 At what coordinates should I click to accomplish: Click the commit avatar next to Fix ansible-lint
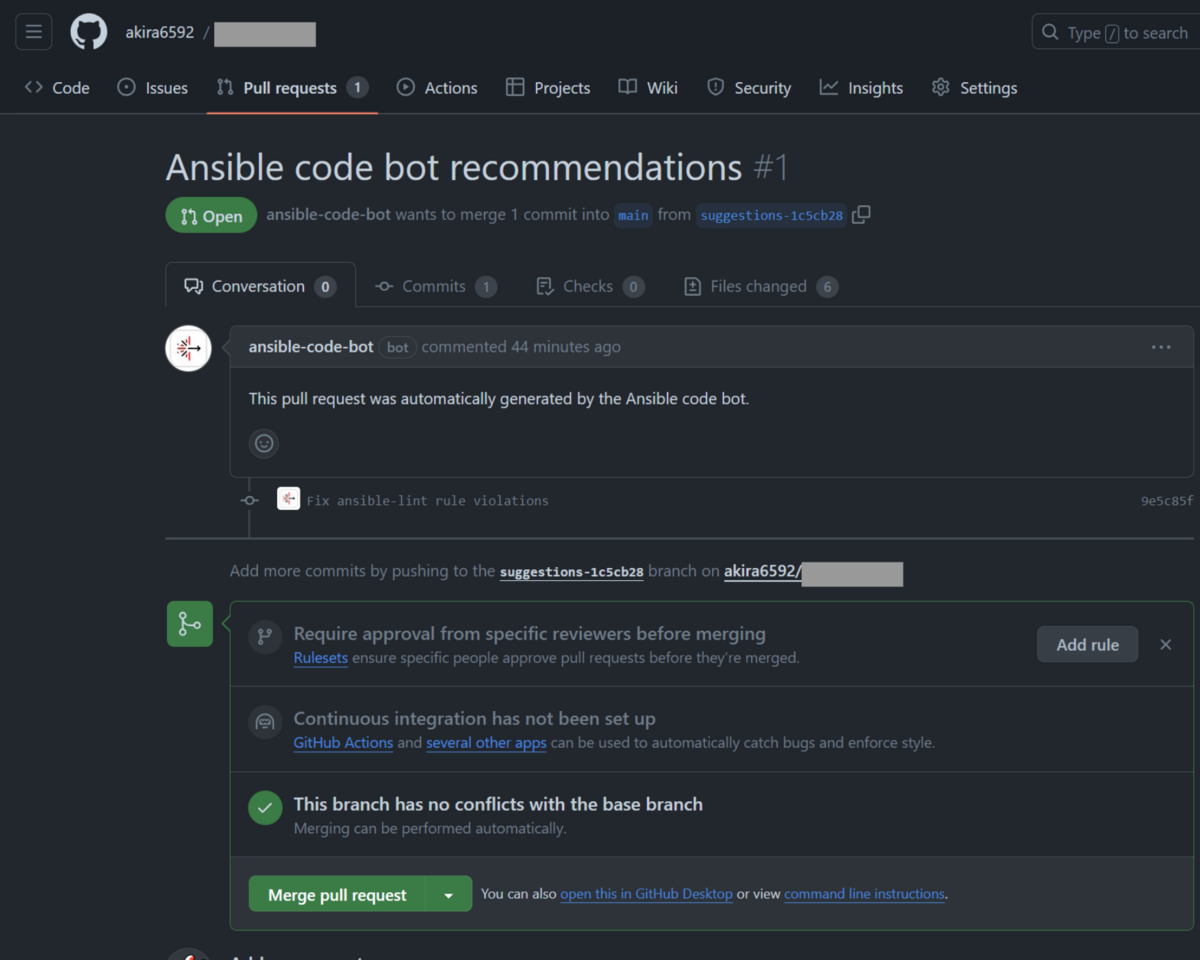click(288, 499)
